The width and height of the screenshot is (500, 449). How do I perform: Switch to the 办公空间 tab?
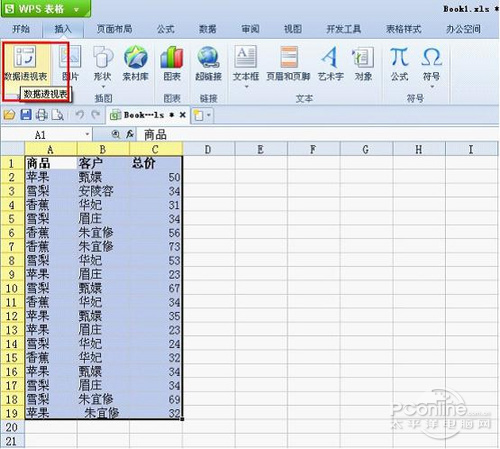463,29
